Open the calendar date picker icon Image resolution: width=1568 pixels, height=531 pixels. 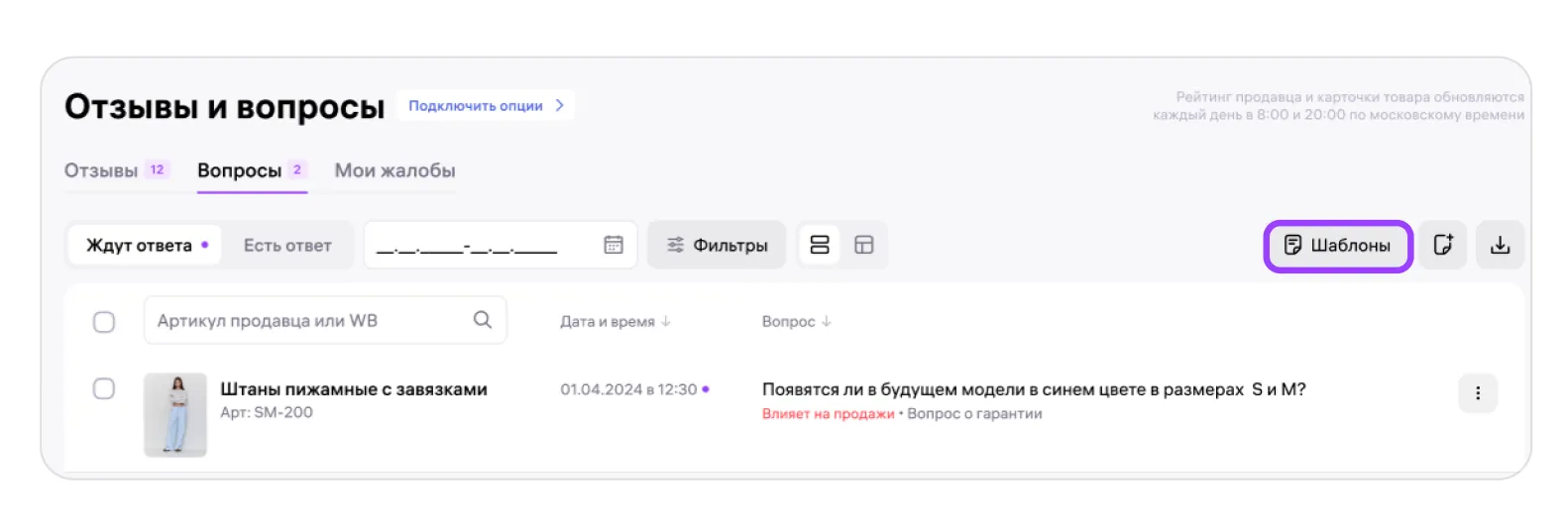(614, 246)
